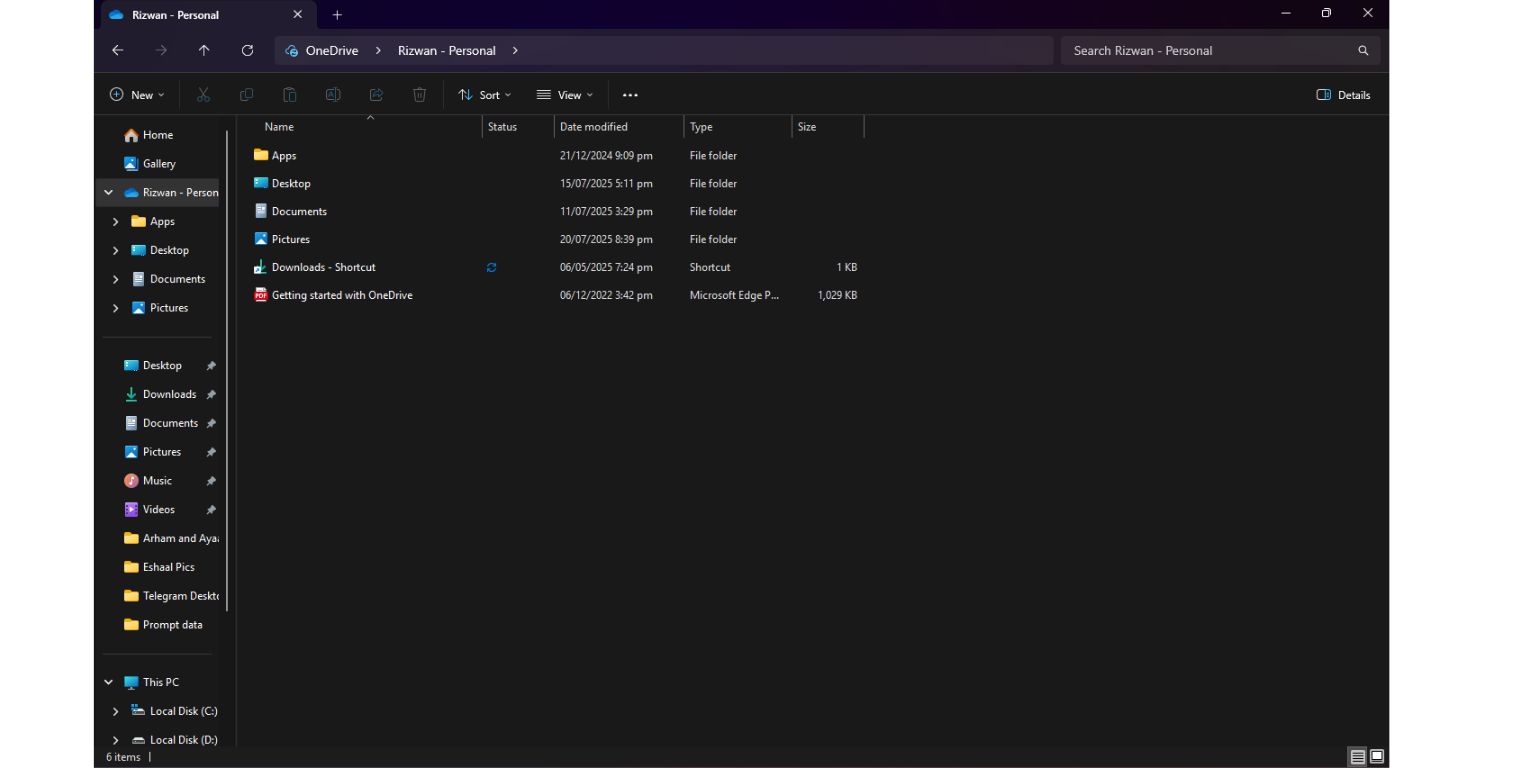Screen dimensions: 1536x768
Task: Click the Search Rizwan - Personal field
Action: point(1220,51)
